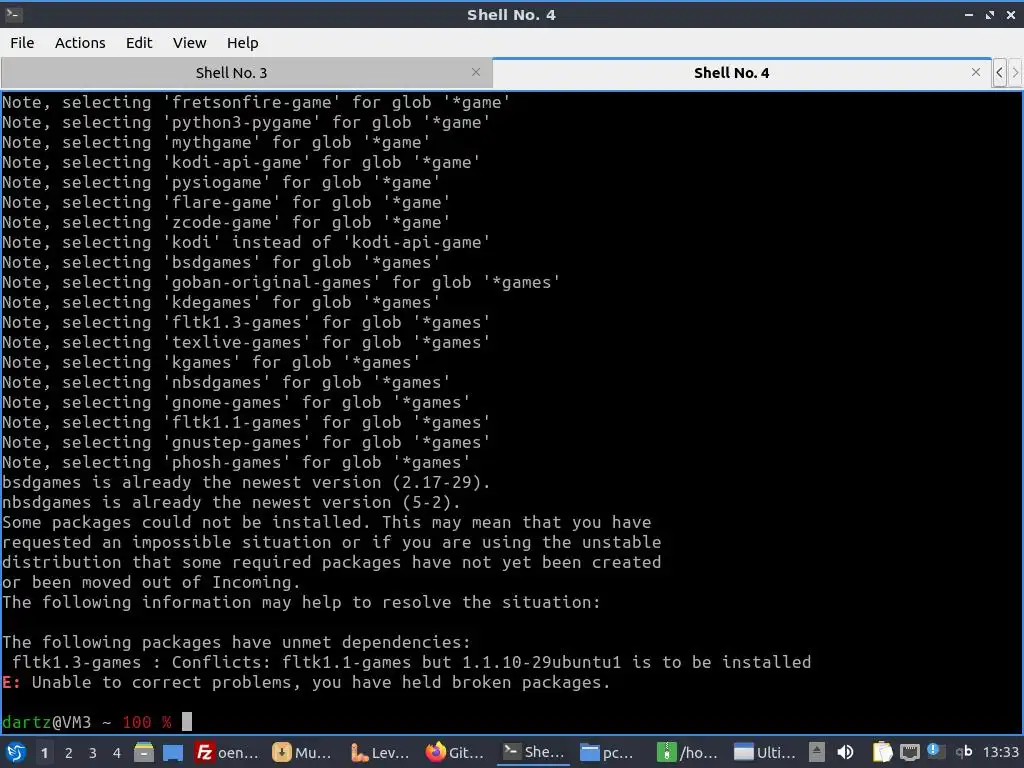Viewport: 1024px width, 768px height.
Task: Click the 'gnustep-games' note line
Action: click(246, 442)
